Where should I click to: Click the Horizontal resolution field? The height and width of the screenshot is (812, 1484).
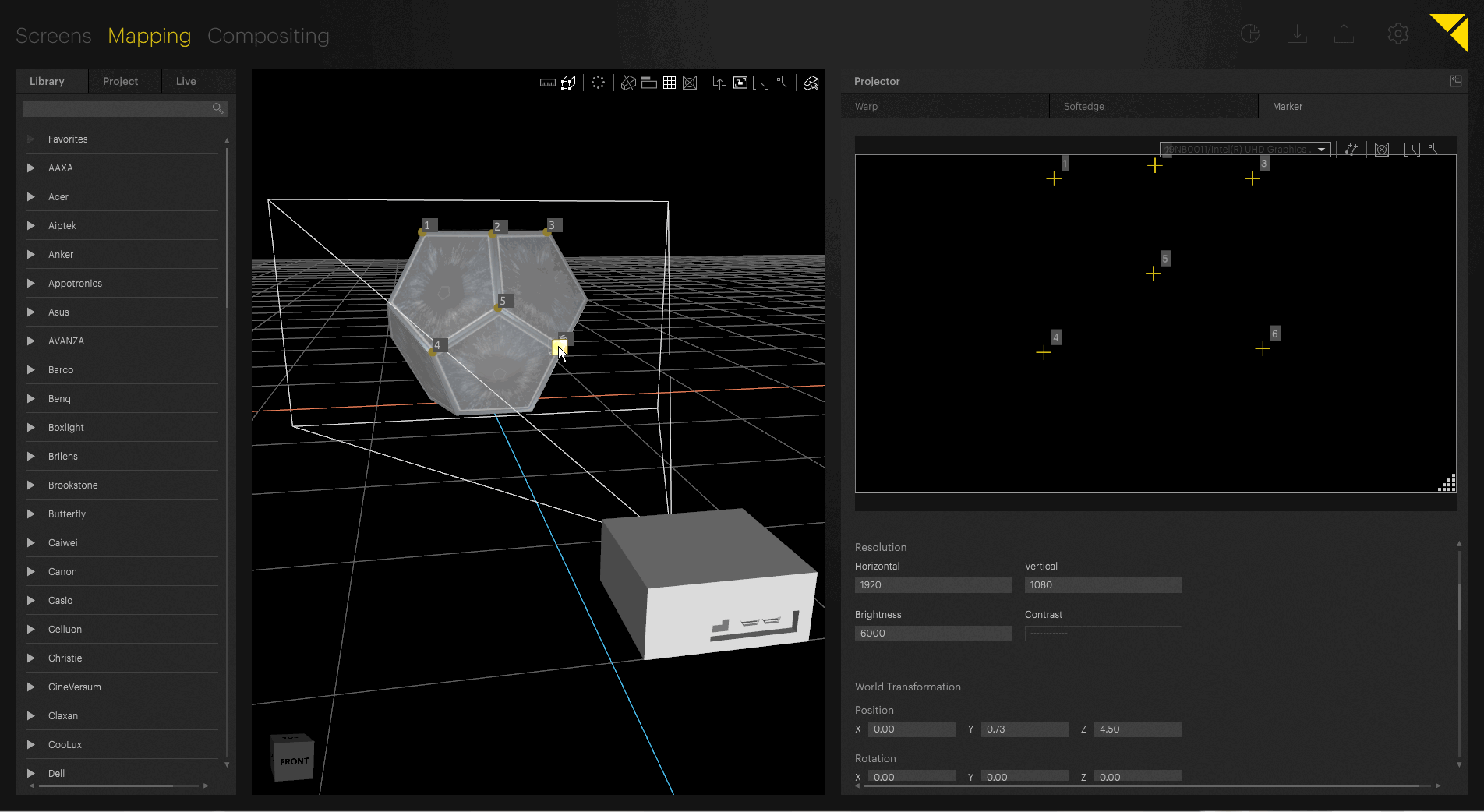[933, 585]
